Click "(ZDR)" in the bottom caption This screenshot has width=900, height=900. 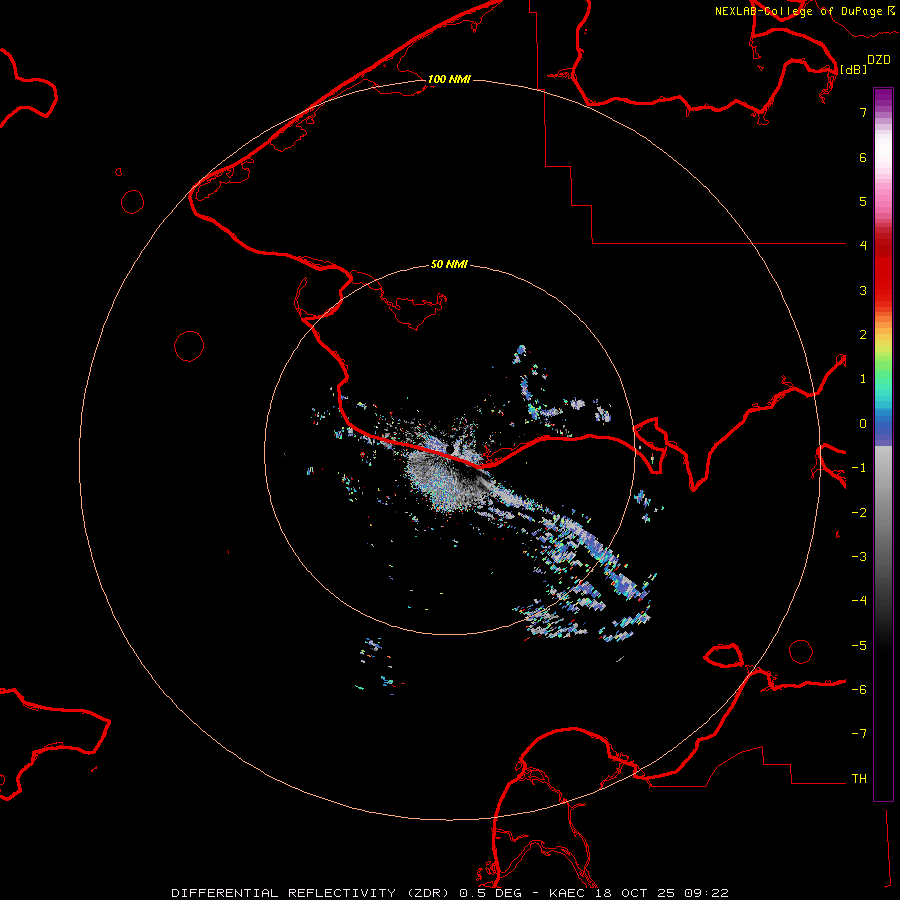click(x=430, y=893)
